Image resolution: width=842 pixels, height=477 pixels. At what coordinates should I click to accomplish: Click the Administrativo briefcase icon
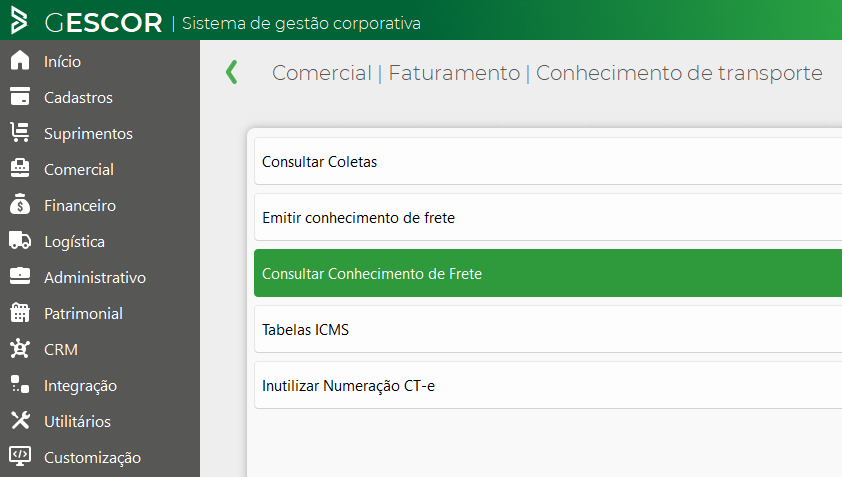tap(20, 276)
